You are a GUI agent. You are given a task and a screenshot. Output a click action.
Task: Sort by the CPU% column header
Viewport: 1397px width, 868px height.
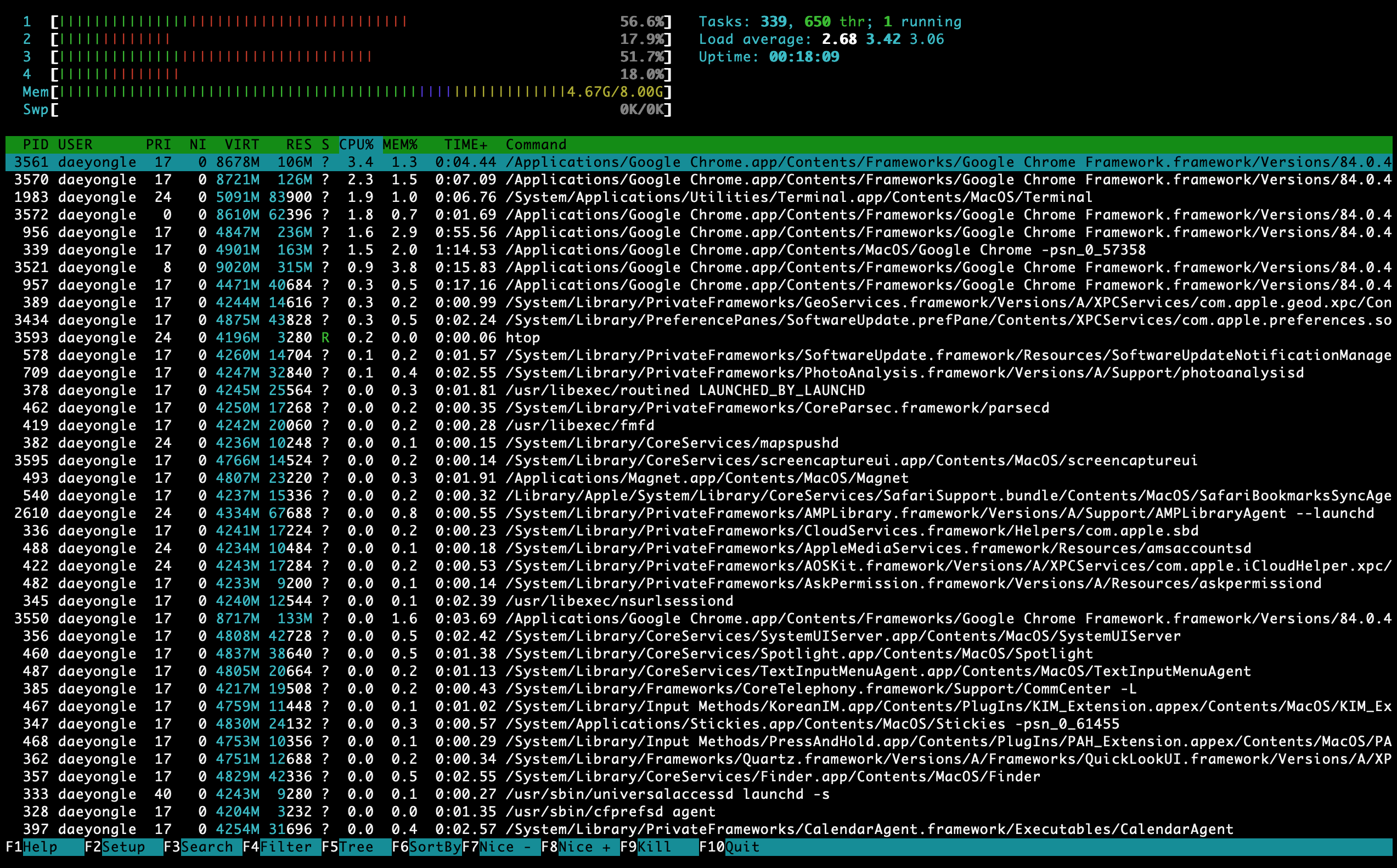click(x=356, y=145)
